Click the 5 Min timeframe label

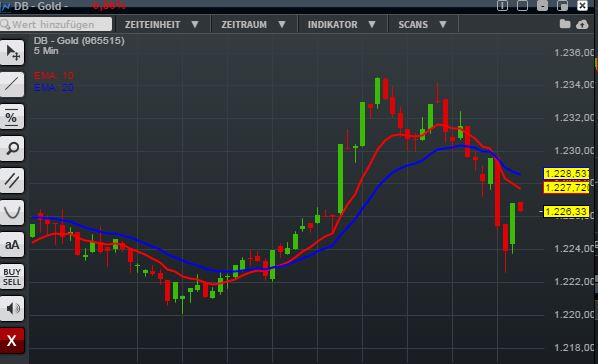click(x=46, y=51)
